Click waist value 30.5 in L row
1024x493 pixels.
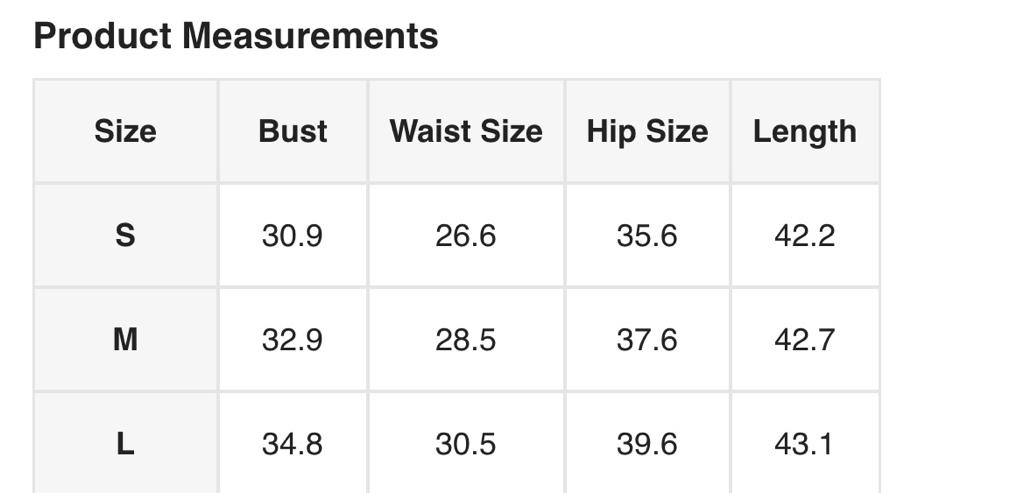[x=466, y=444]
